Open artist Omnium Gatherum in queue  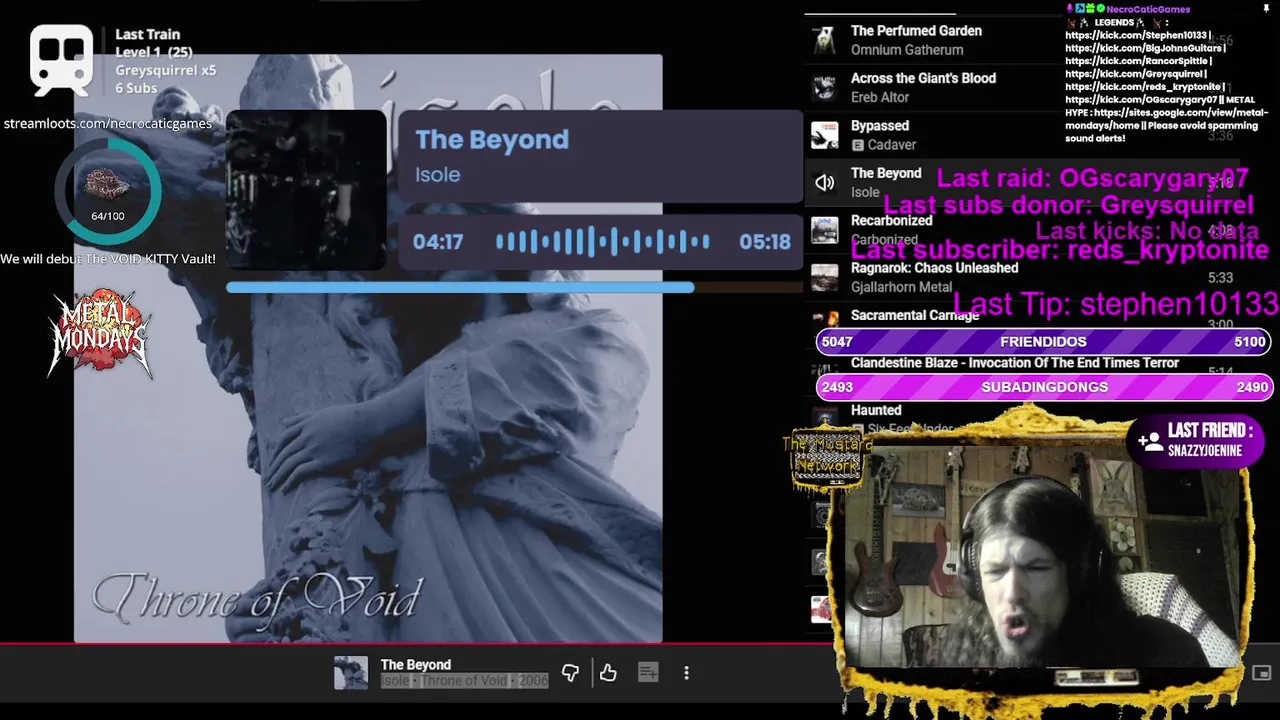tap(907, 50)
